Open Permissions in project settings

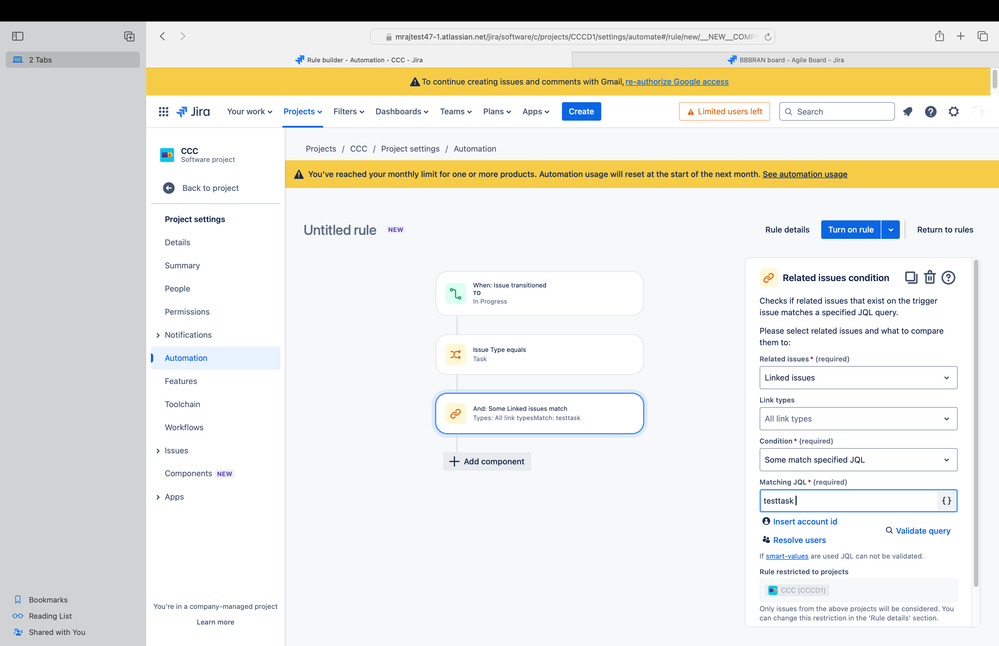click(187, 312)
